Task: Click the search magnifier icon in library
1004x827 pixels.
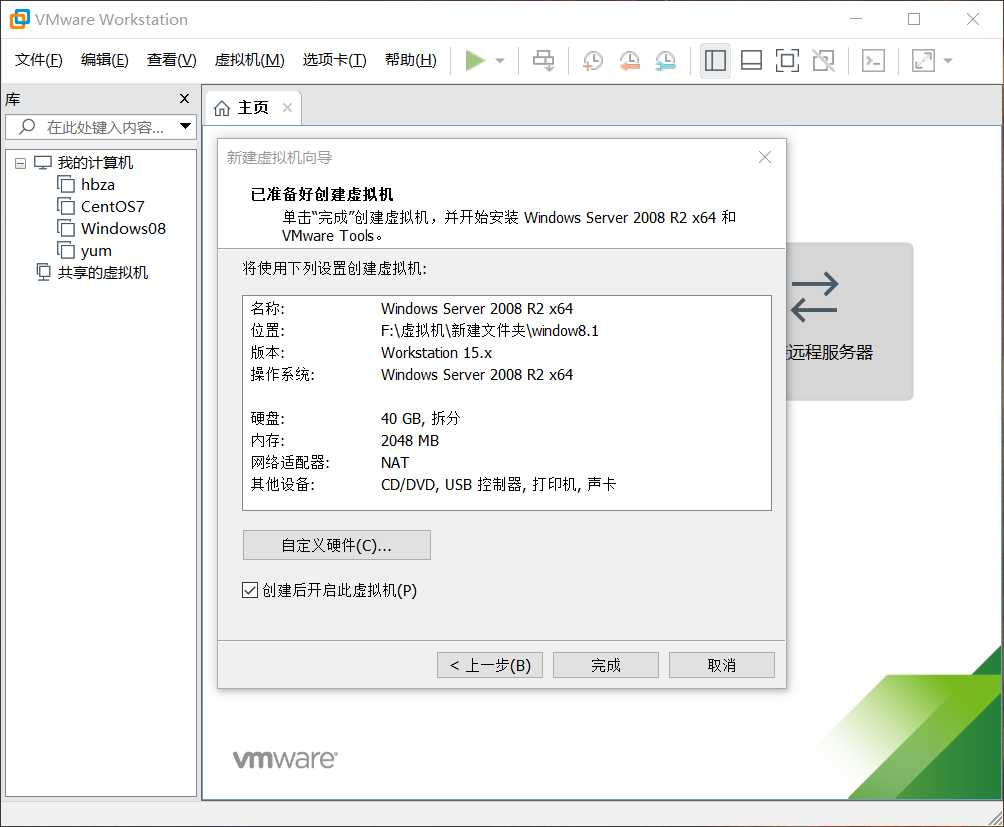Action: [x=27, y=127]
